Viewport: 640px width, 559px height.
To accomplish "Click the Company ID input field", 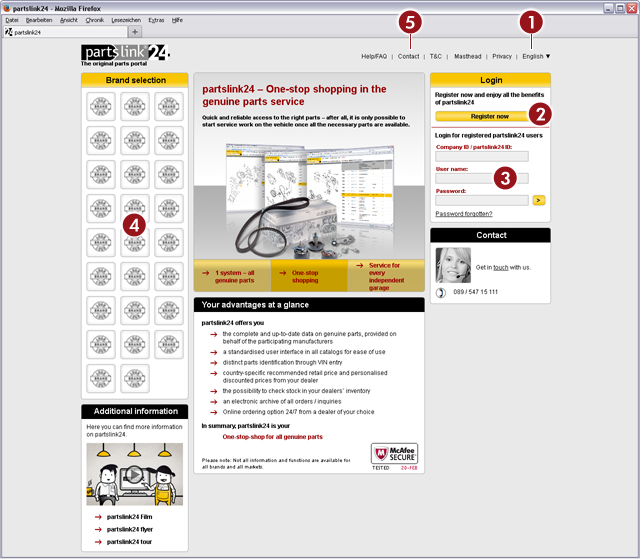I will 482,157.
